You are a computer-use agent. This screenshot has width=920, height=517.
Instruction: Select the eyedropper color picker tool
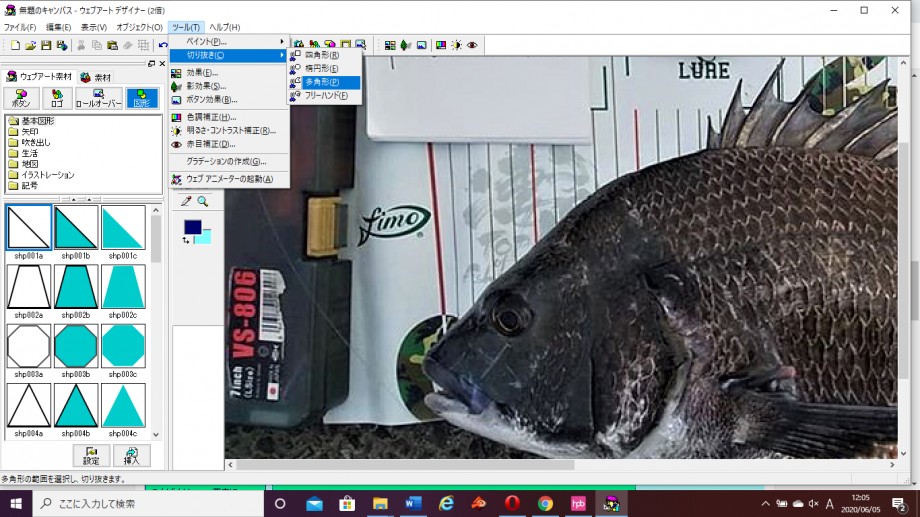186,201
